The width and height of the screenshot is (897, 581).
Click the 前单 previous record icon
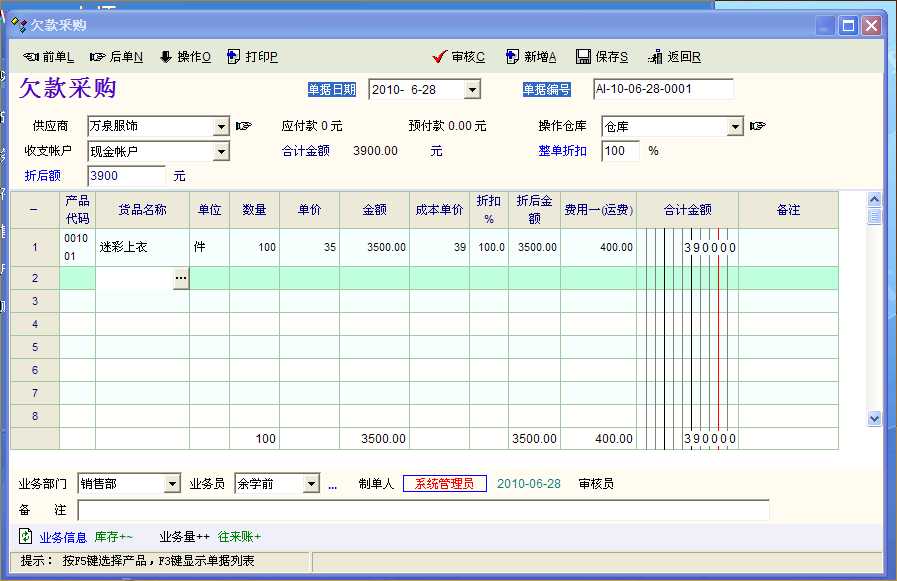click(x=32, y=57)
